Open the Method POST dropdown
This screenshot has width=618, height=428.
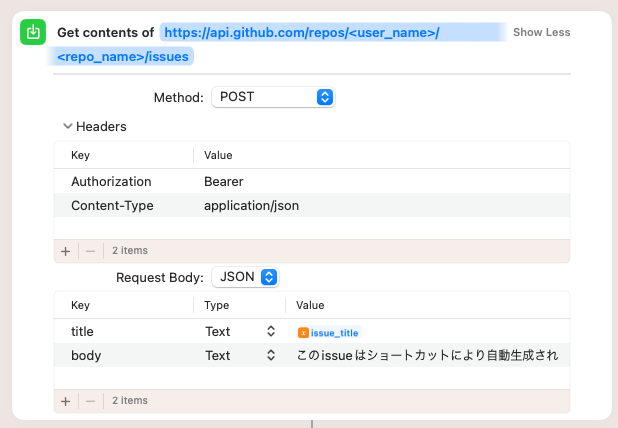pyautogui.click(x=273, y=97)
